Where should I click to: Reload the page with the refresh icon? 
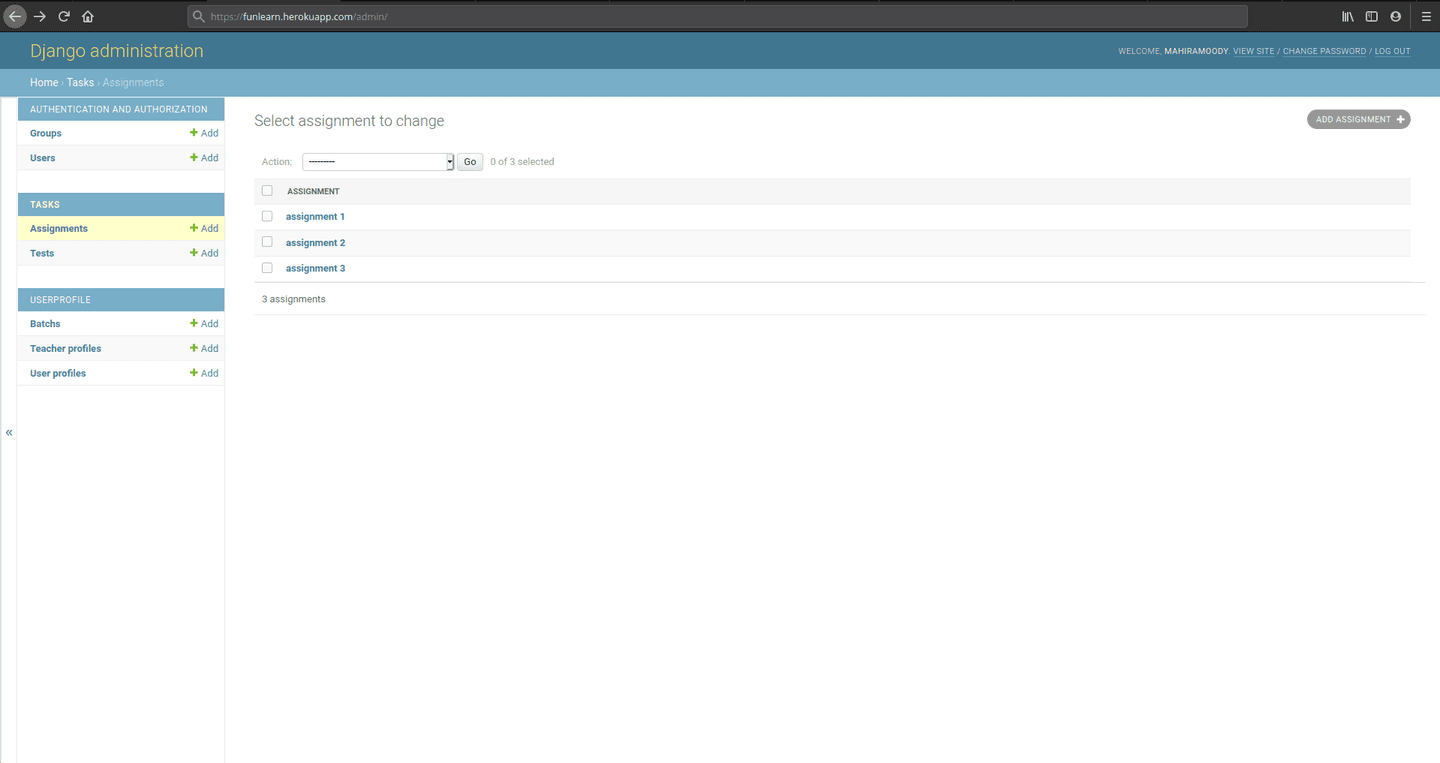(x=64, y=16)
